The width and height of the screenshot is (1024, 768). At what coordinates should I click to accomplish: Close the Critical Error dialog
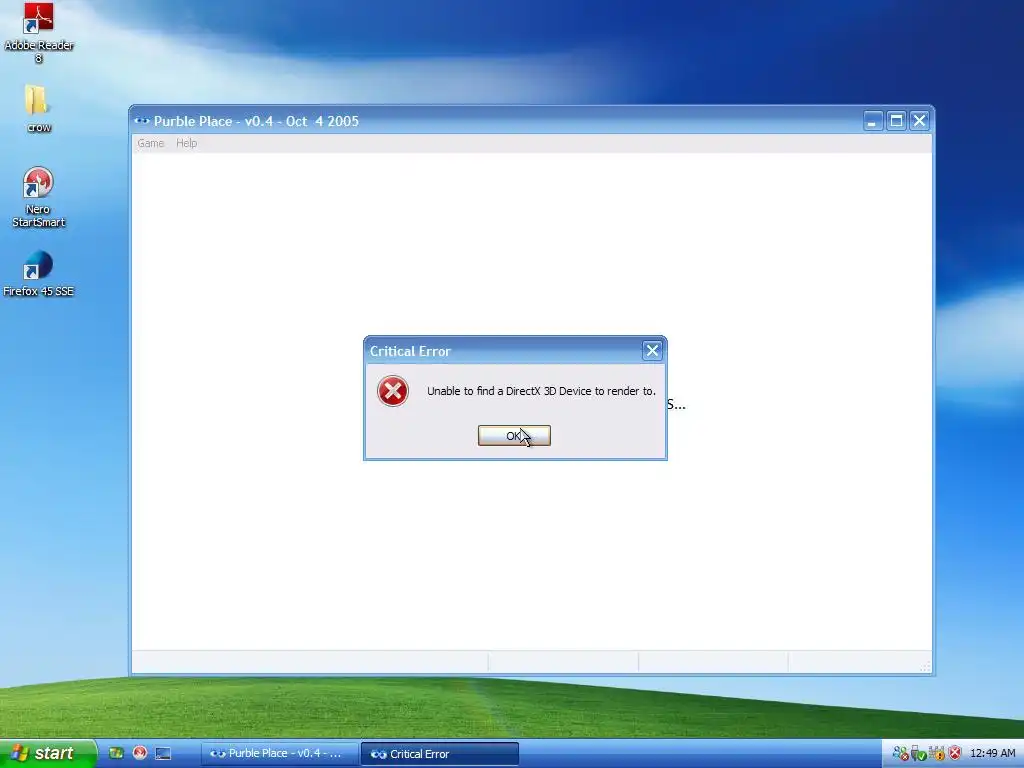pyautogui.click(x=652, y=351)
